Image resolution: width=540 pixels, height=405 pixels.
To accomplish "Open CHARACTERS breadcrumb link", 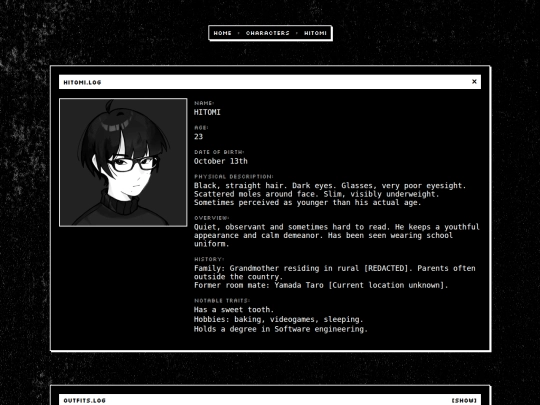I will (x=268, y=33).
